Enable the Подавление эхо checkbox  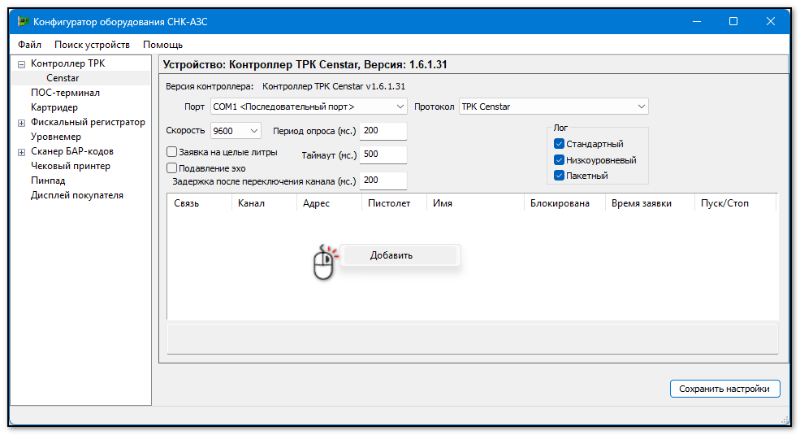(171, 168)
